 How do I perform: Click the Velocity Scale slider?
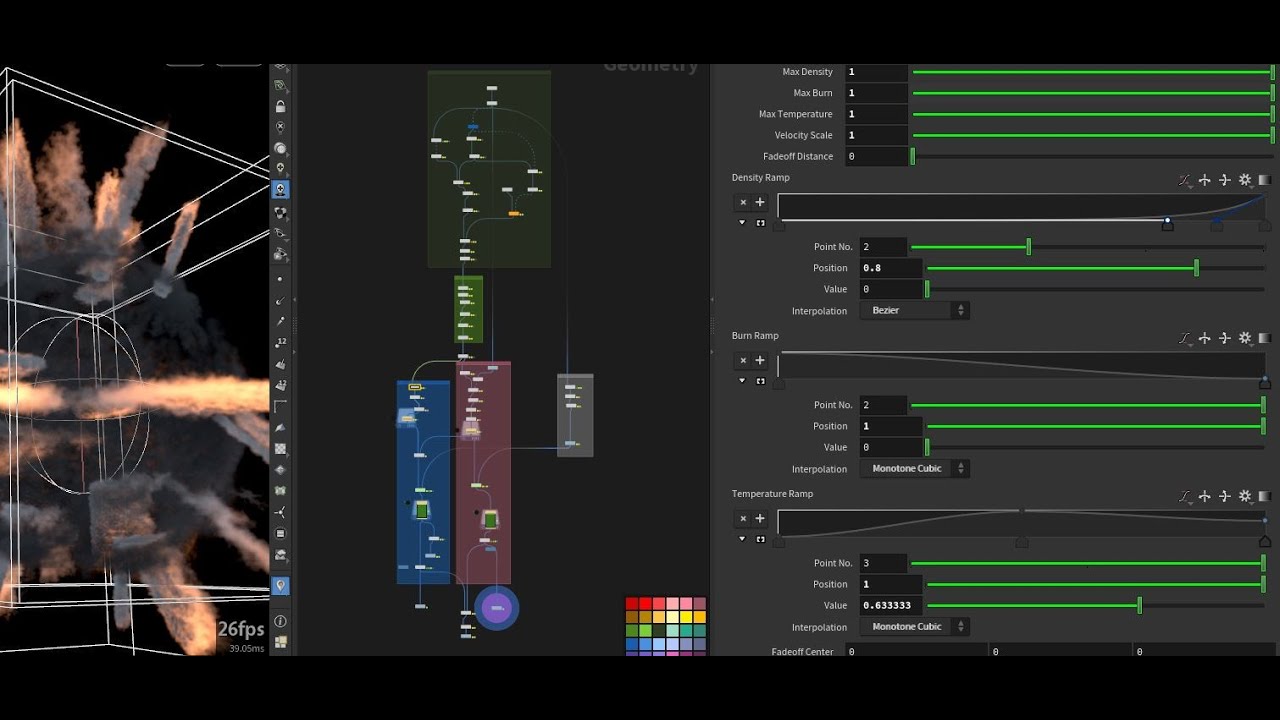point(1093,135)
